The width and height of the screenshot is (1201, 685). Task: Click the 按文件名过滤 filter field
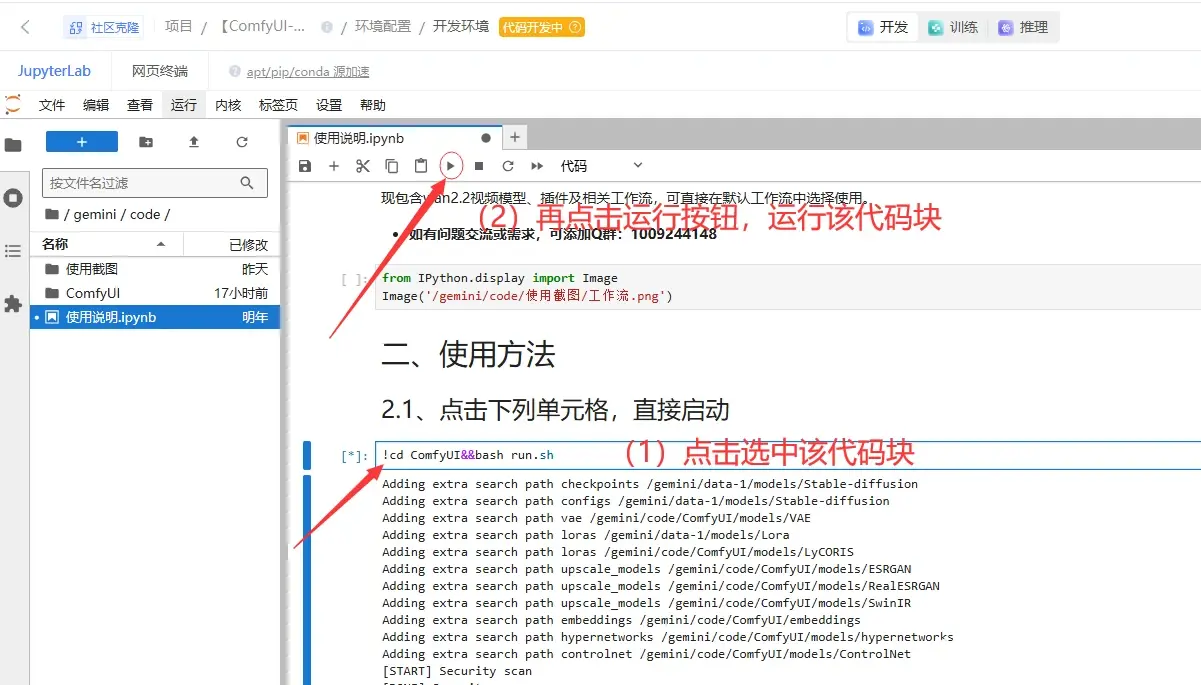(x=155, y=183)
